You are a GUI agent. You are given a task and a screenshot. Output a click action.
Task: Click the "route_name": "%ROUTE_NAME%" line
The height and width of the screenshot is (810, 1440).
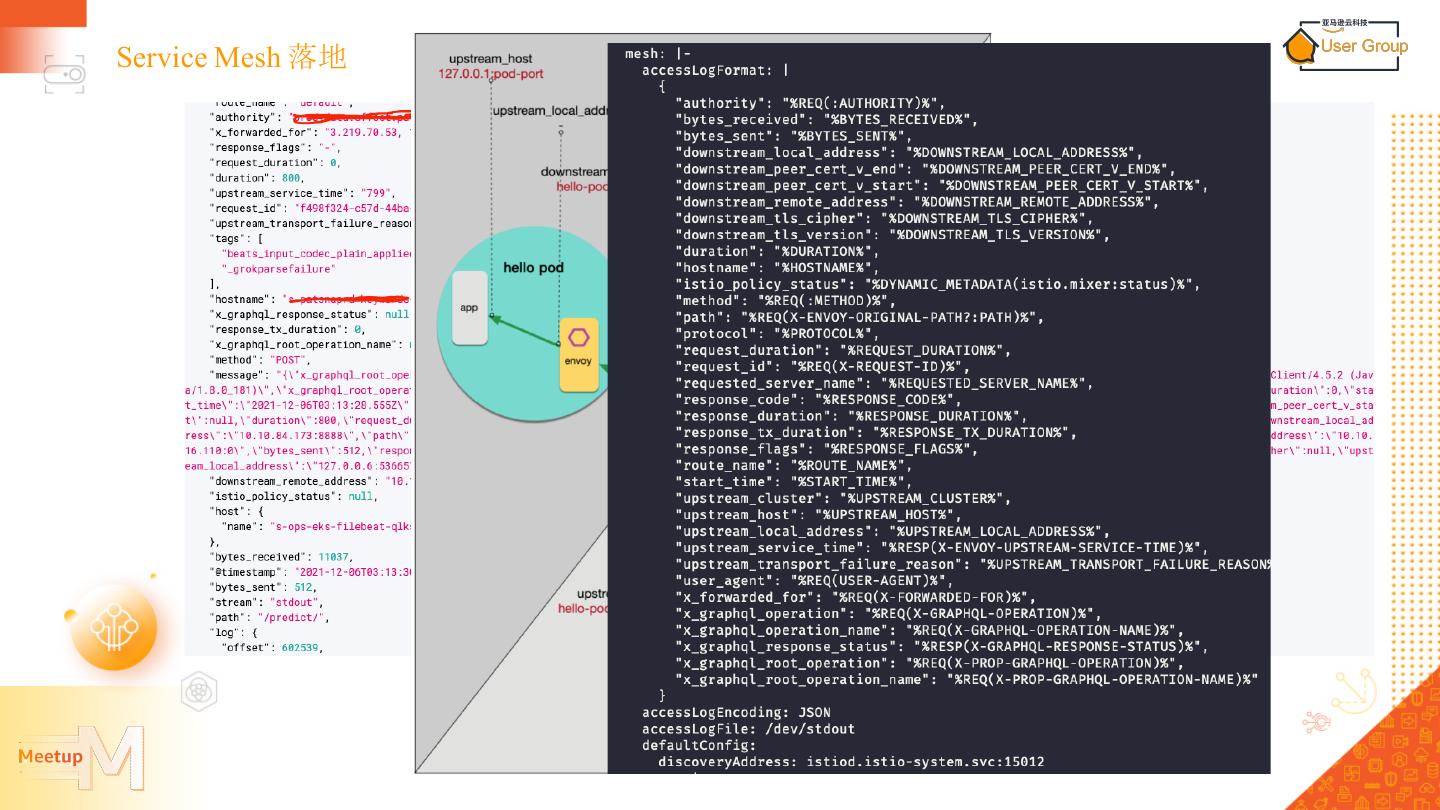793,466
